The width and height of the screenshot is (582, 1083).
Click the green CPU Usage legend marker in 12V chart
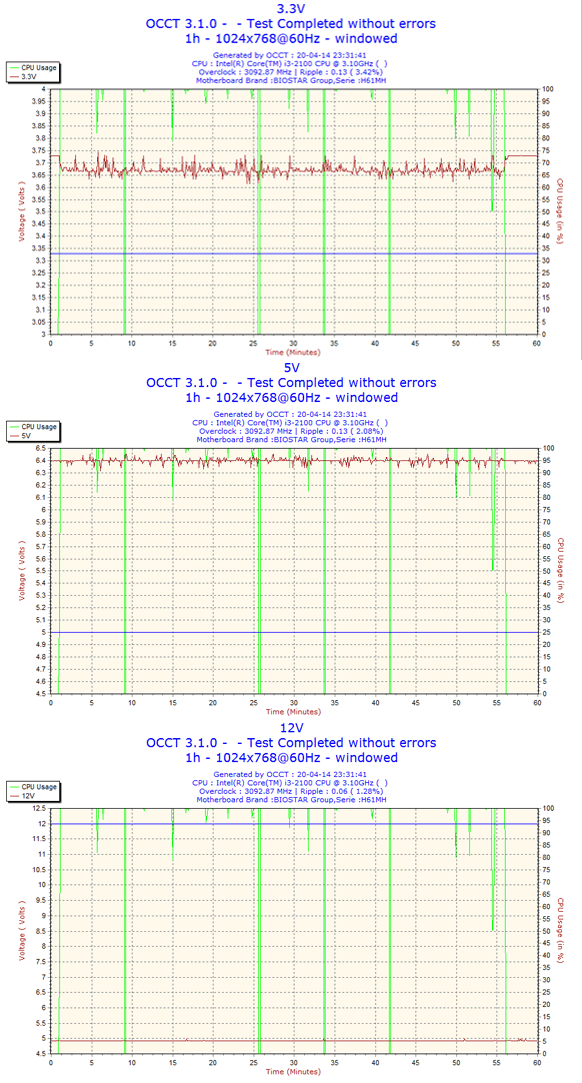point(13,787)
